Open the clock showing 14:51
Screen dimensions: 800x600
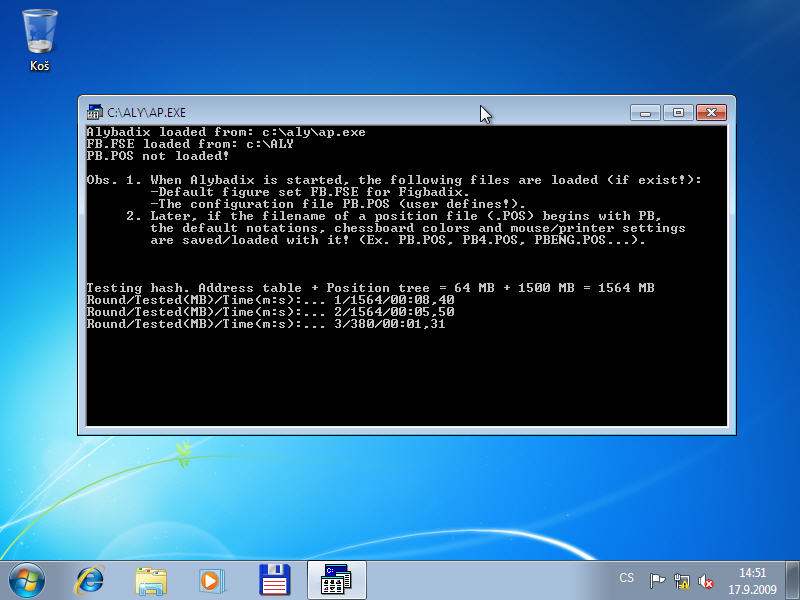coord(753,581)
